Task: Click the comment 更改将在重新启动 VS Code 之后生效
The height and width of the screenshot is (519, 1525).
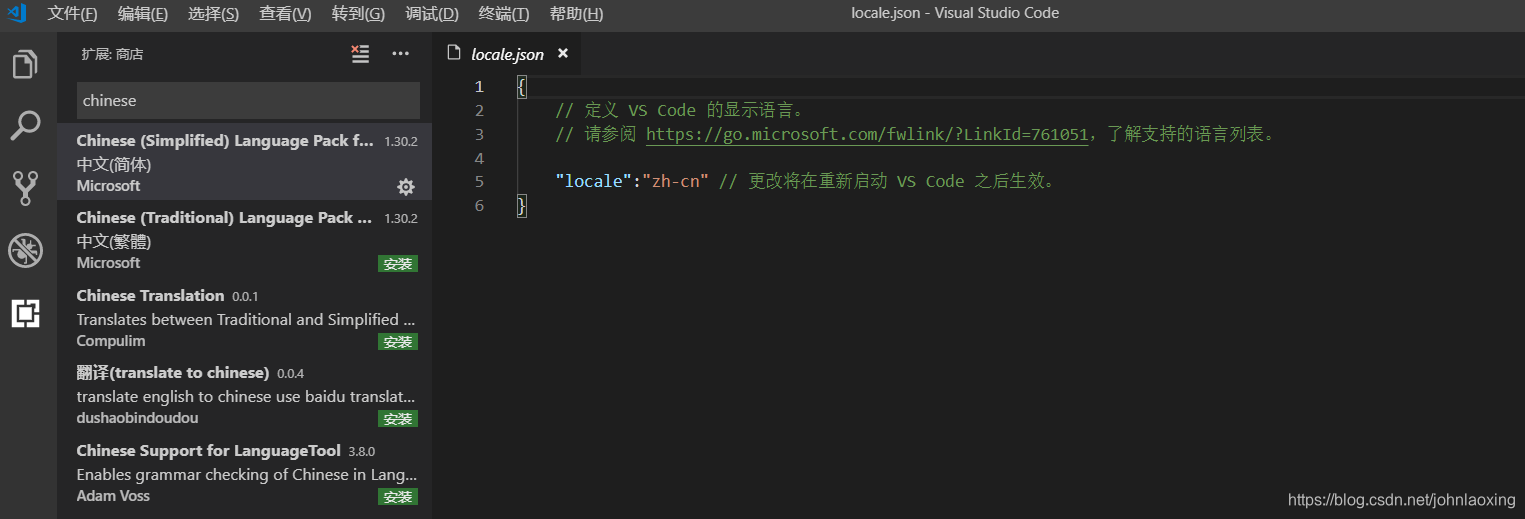Action: click(x=887, y=181)
